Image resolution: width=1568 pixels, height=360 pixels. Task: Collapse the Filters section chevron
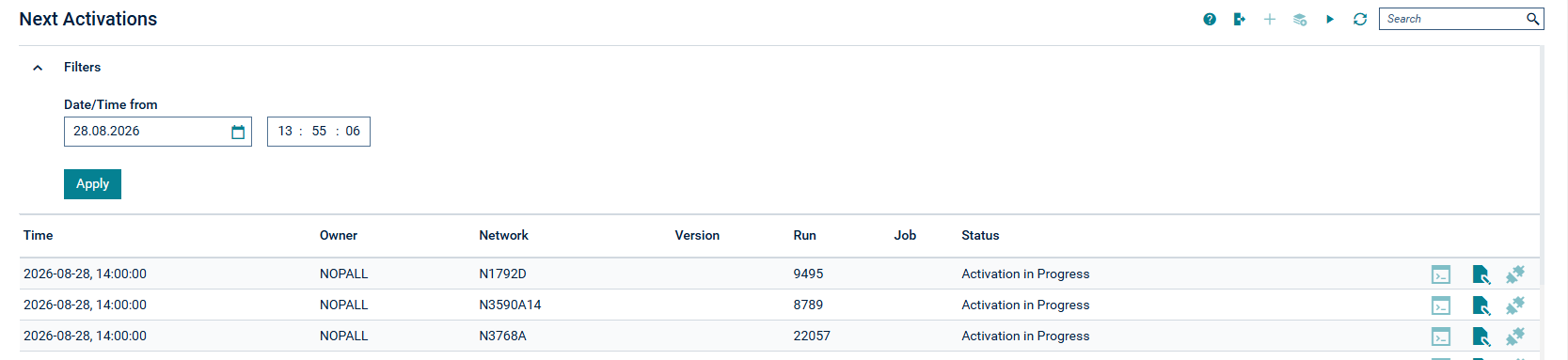tap(38, 68)
